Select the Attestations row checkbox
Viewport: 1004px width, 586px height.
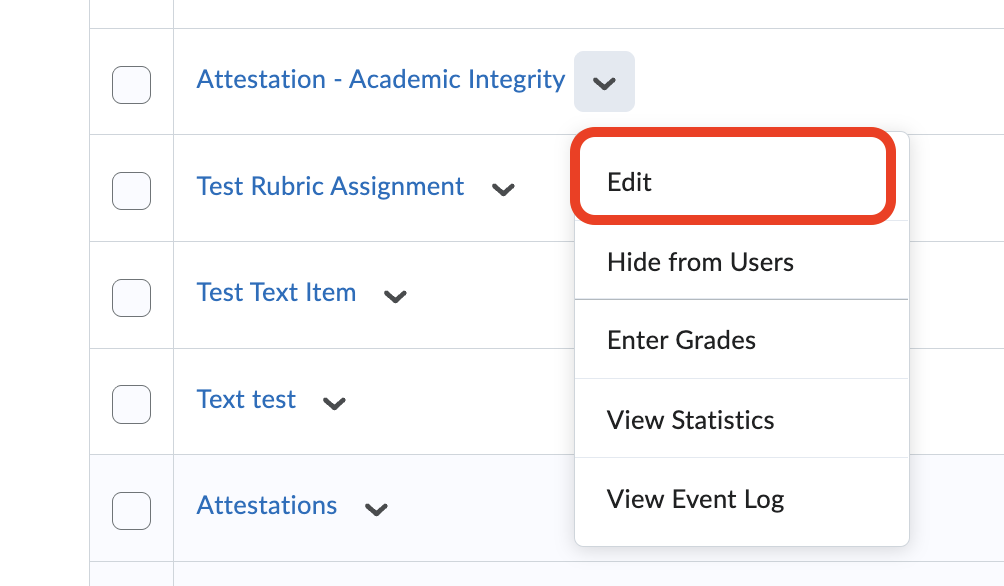[x=131, y=510]
